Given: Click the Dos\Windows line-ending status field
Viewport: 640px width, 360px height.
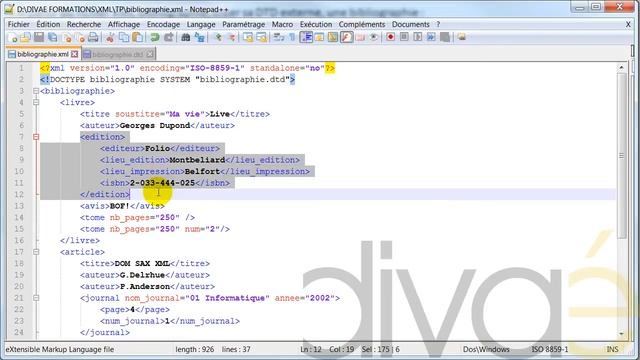Looking at the screenshot, I should [x=486, y=349].
